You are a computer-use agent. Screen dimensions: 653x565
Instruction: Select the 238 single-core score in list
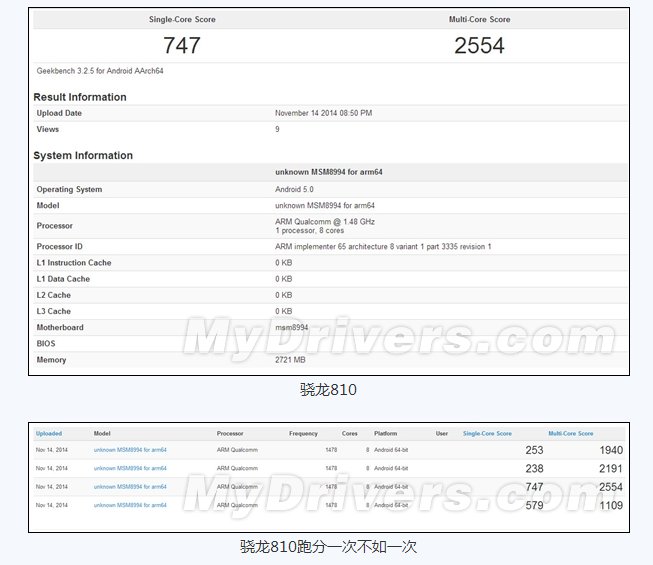click(x=534, y=468)
